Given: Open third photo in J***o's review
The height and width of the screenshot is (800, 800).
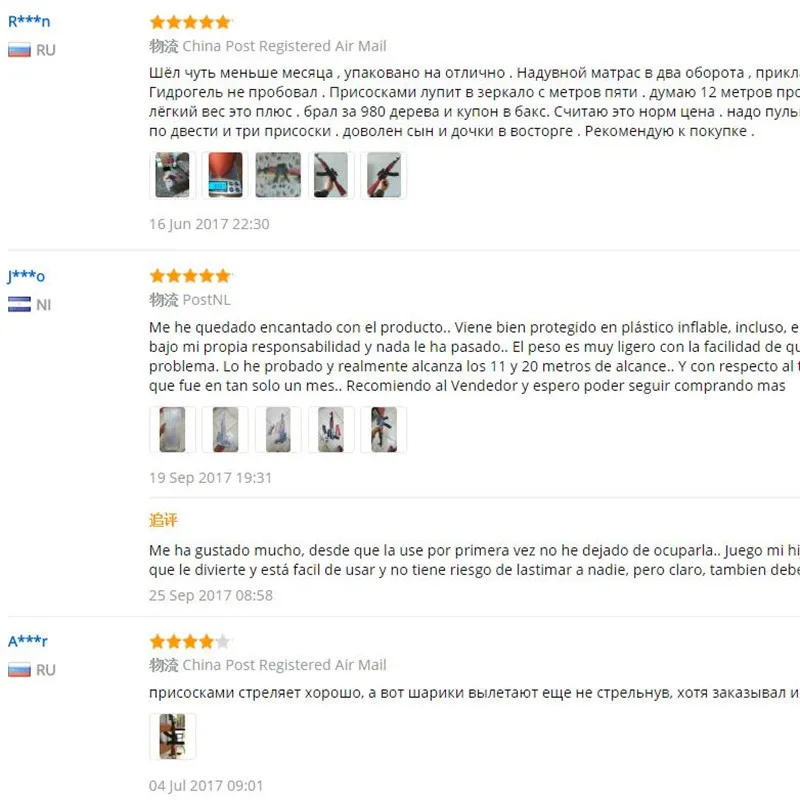Looking at the screenshot, I should [x=278, y=430].
